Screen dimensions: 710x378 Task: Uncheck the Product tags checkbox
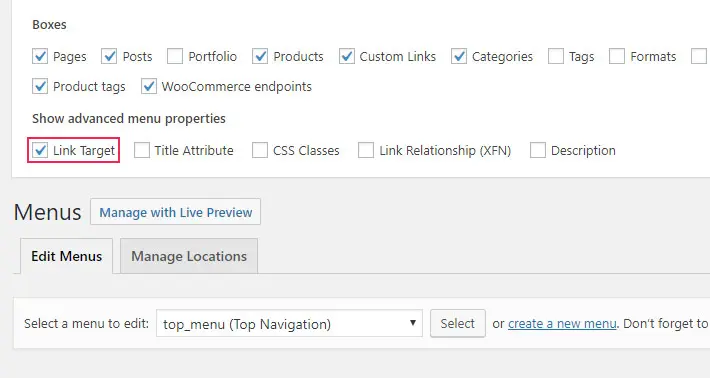(x=40, y=86)
